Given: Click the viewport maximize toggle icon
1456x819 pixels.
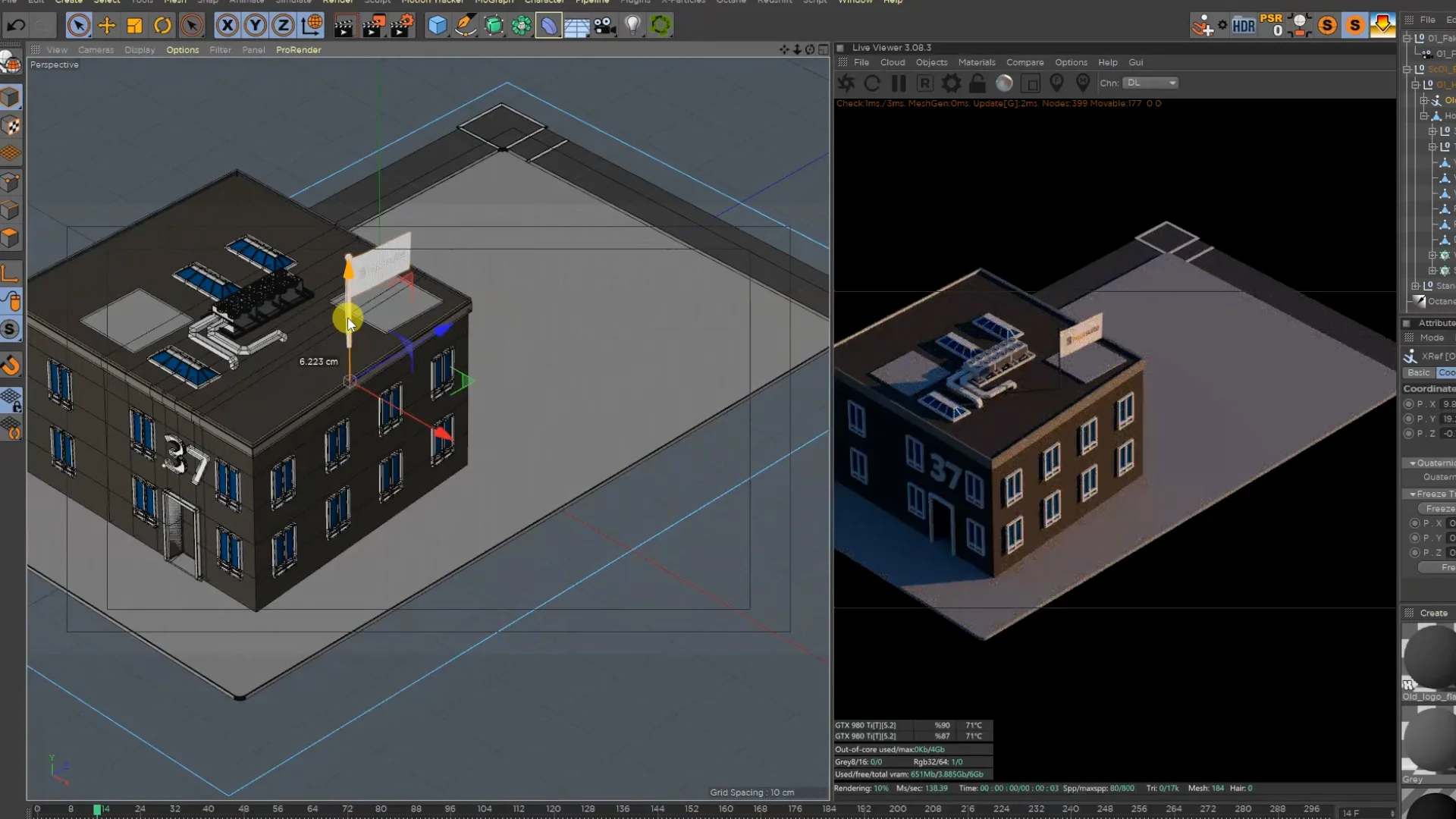Looking at the screenshot, I should pyautogui.click(x=824, y=50).
